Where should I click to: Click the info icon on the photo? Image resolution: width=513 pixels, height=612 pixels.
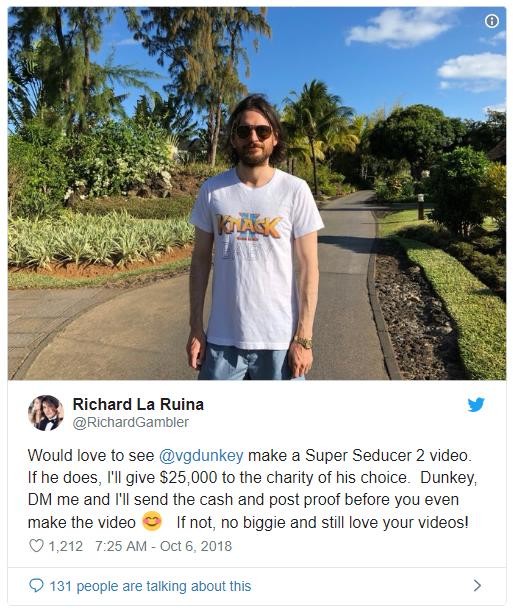[492, 21]
